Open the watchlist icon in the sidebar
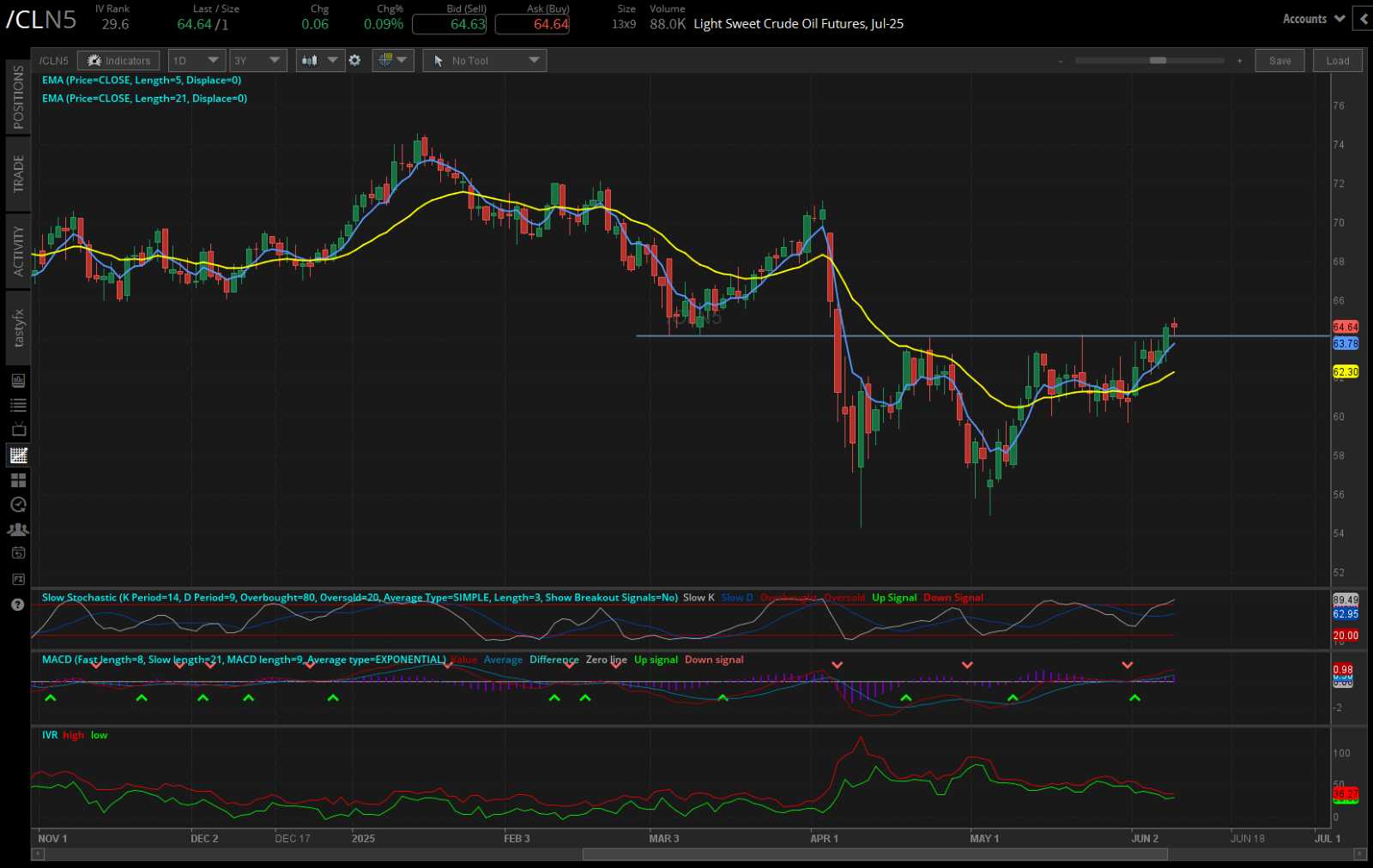Image resolution: width=1373 pixels, height=868 pixels. (17, 403)
